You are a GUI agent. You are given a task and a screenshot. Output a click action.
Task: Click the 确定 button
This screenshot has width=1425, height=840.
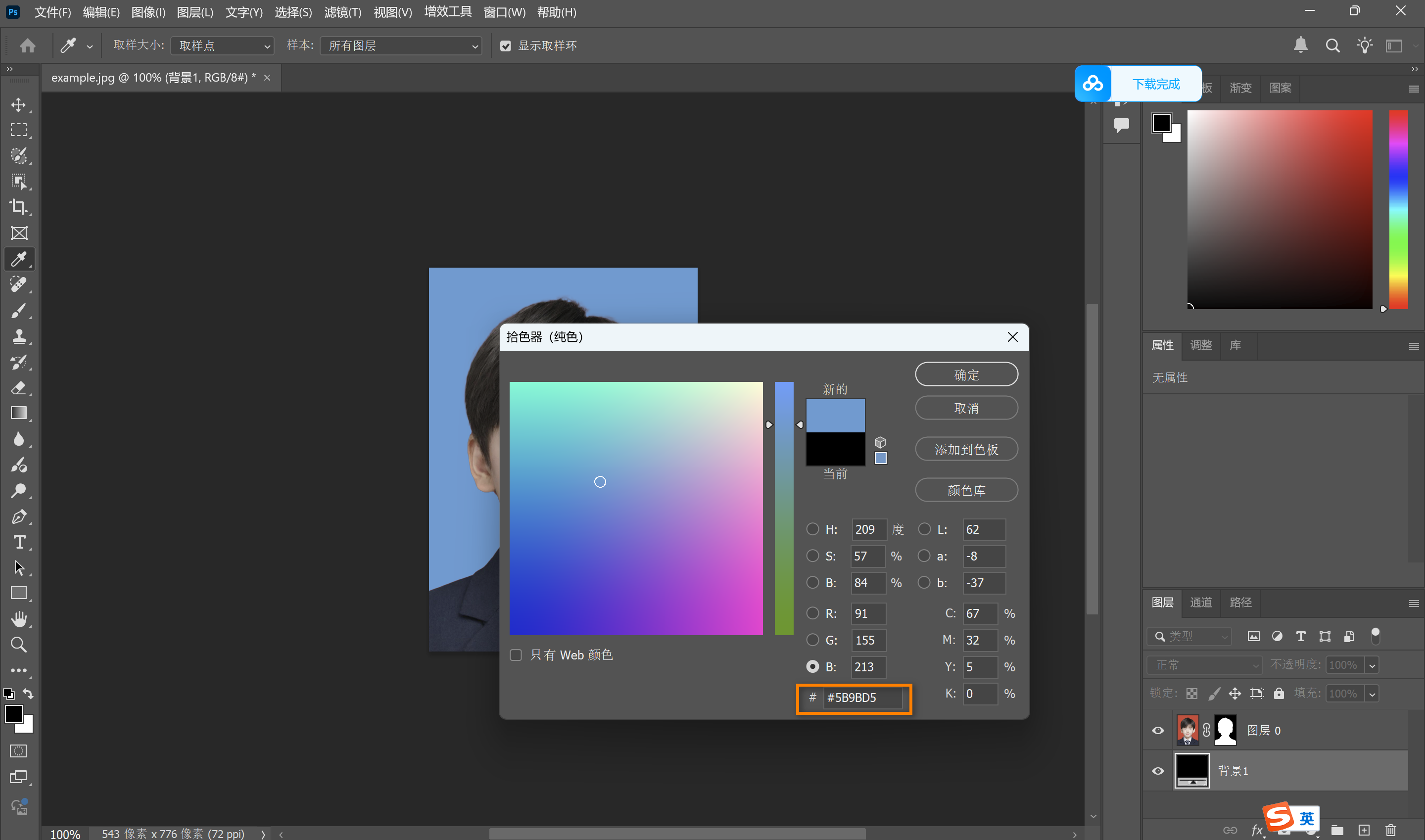point(966,374)
